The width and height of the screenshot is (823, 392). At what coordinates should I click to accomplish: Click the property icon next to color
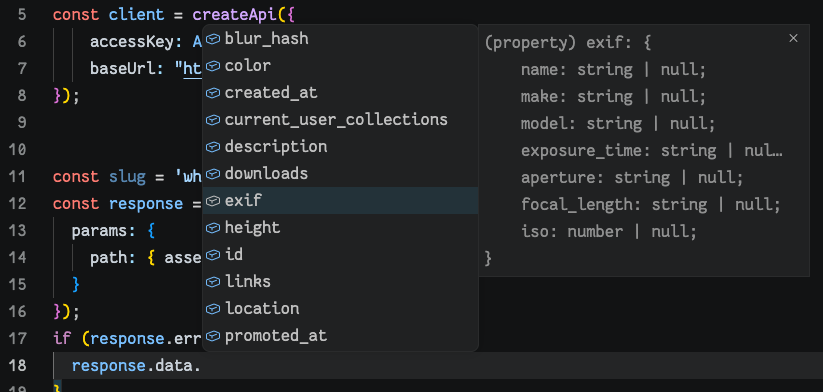pyautogui.click(x=213, y=66)
